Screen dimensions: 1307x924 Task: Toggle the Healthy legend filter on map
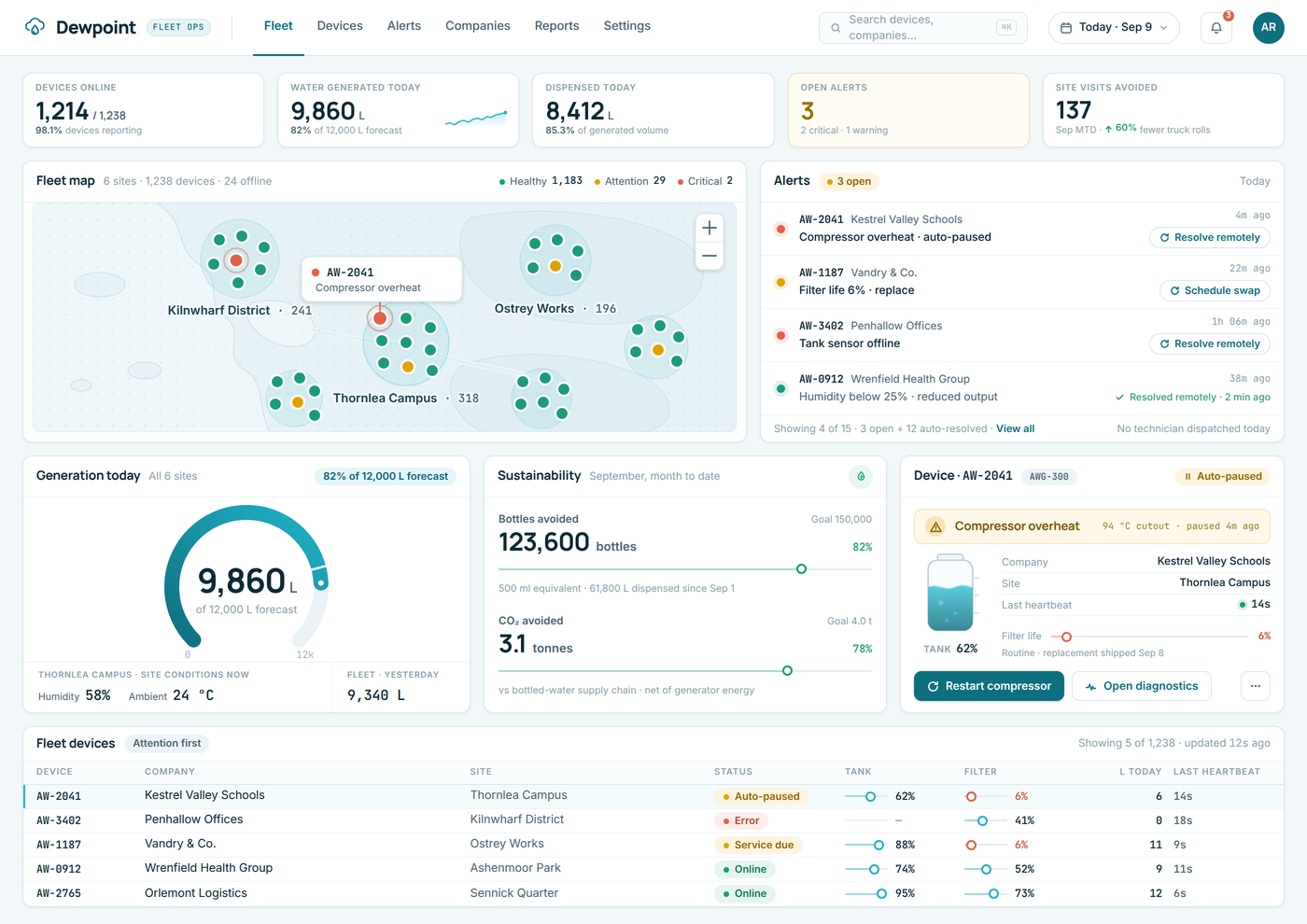click(x=541, y=181)
